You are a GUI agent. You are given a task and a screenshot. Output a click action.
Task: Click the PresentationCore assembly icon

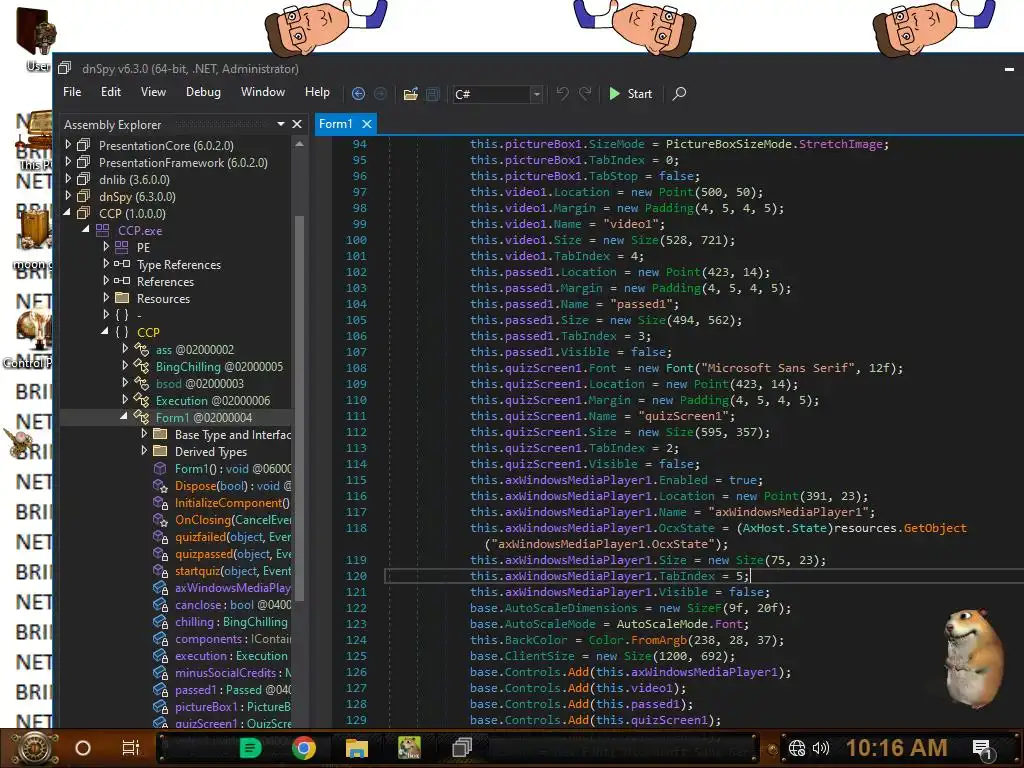(x=84, y=144)
